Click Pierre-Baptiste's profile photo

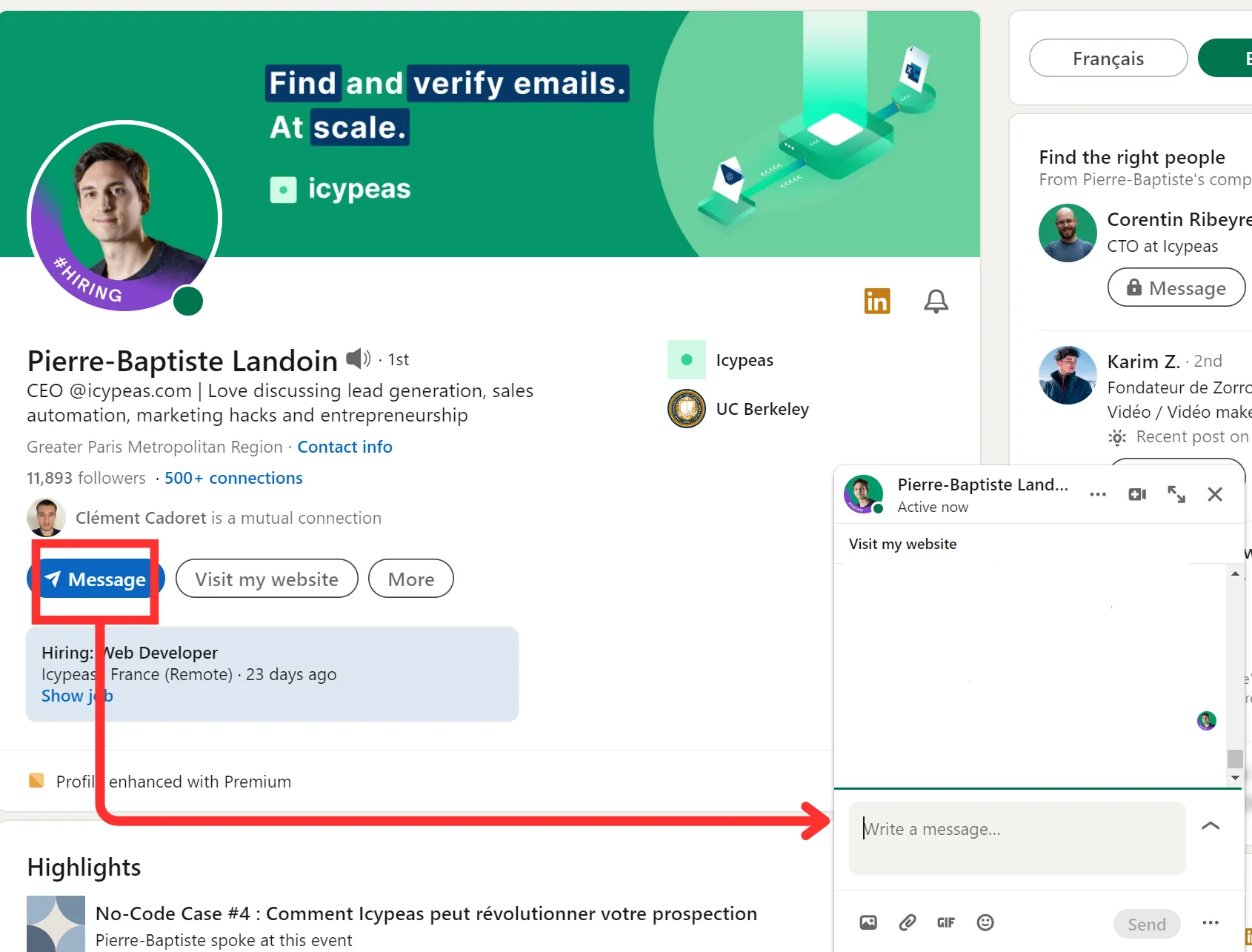coord(124,217)
